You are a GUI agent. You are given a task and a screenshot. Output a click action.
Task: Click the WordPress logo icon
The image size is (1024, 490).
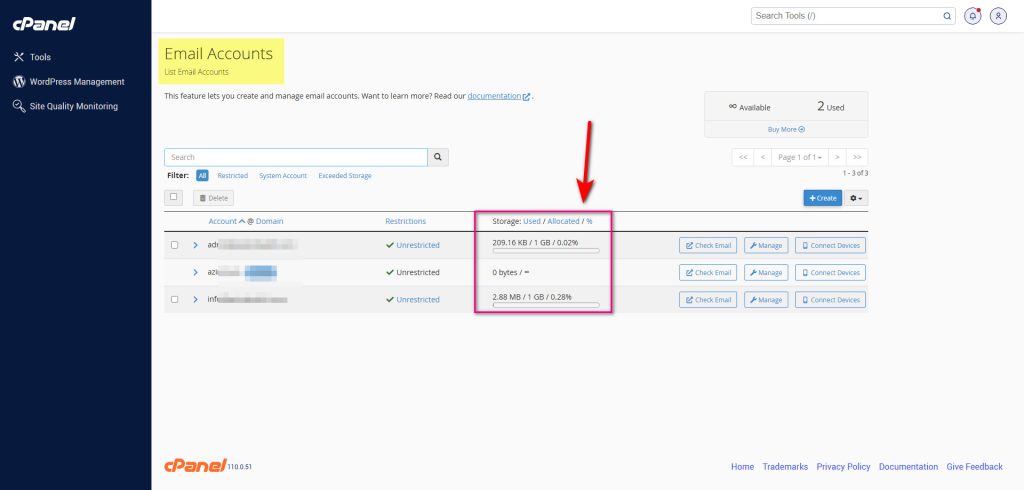coord(19,82)
